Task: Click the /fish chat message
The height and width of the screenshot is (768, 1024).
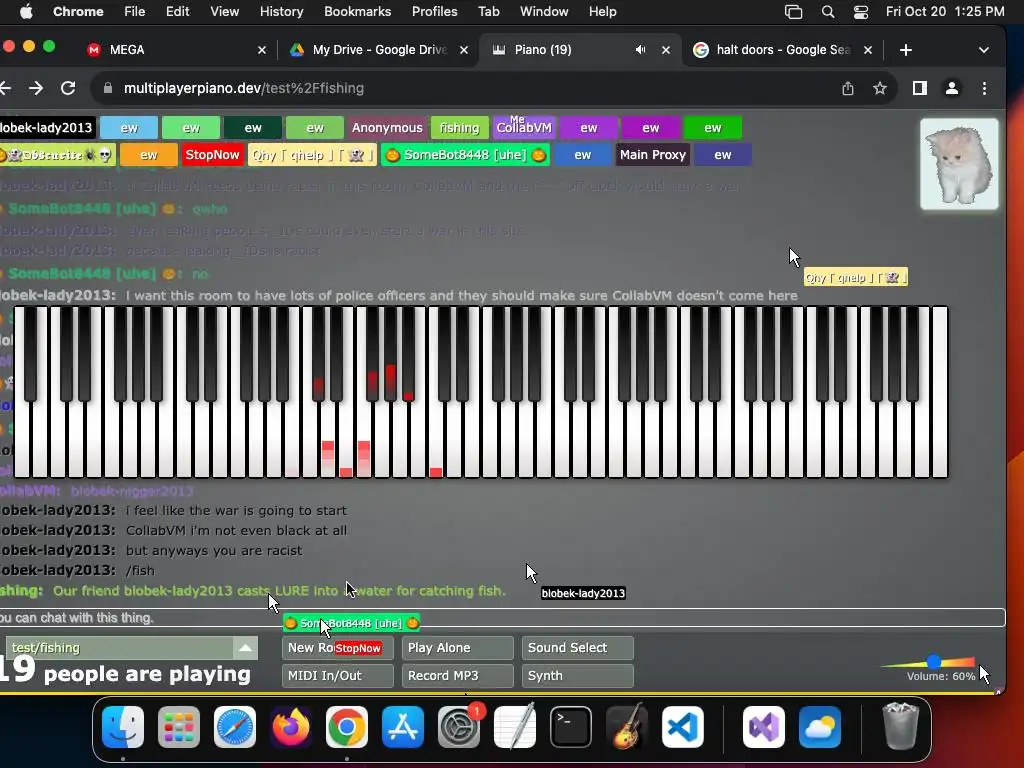Action: 140,571
